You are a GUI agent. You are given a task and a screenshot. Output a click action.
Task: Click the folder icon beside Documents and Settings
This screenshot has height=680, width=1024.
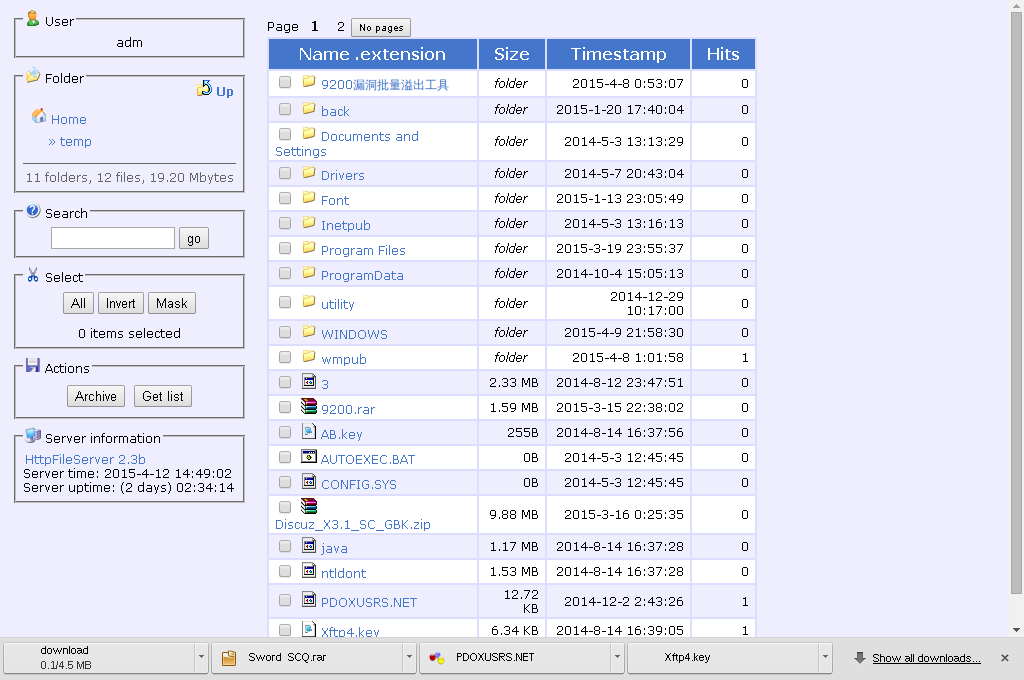click(309, 133)
